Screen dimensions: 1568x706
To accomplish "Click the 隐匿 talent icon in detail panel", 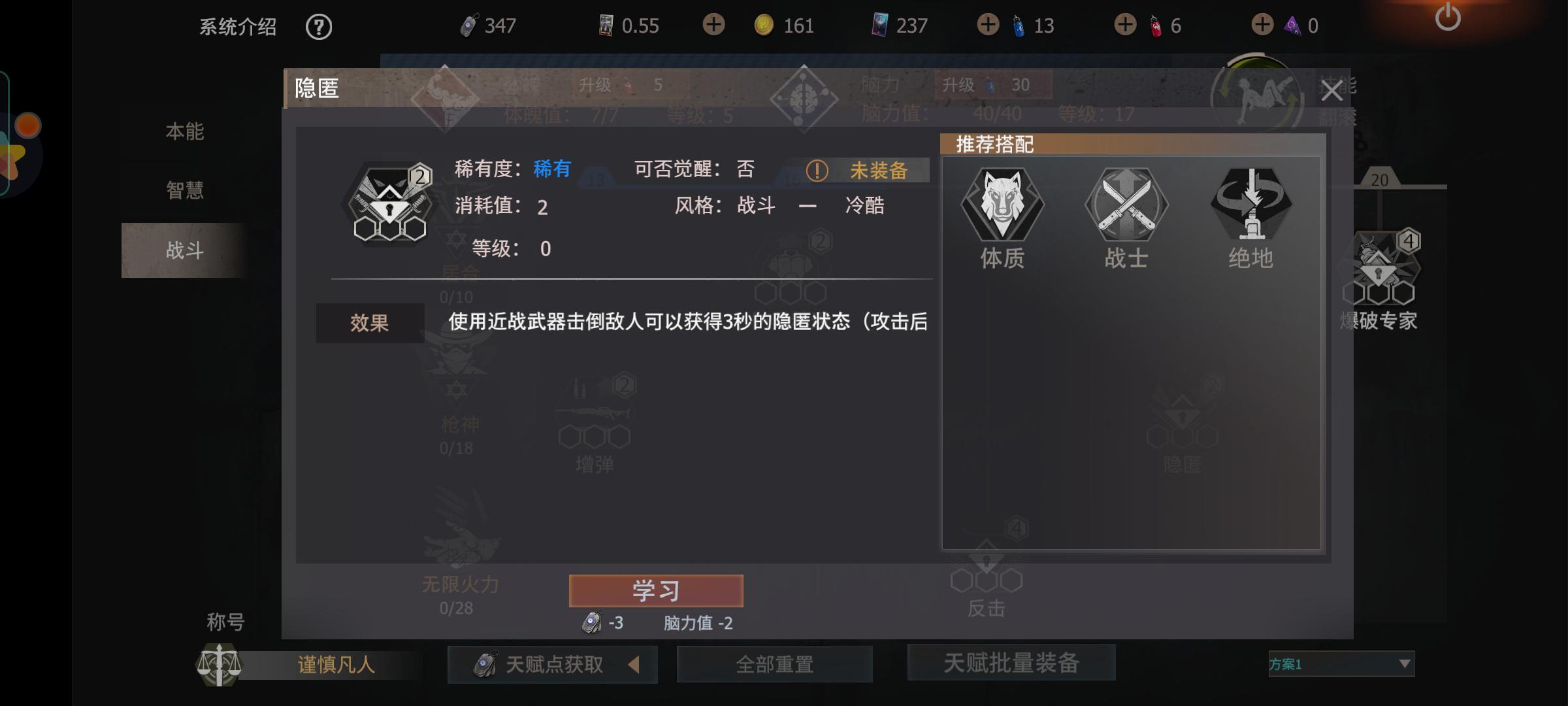I will click(389, 203).
